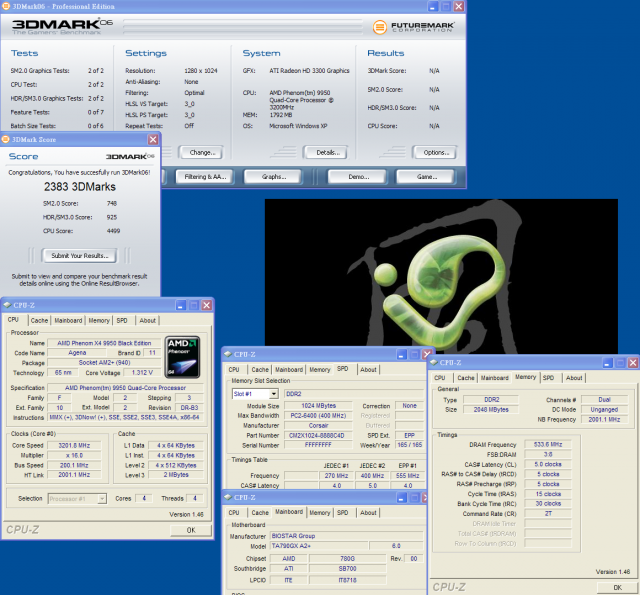Click the Part Number CM2X1024-8888C4D field
This screenshot has height=595, width=640.
318,435
